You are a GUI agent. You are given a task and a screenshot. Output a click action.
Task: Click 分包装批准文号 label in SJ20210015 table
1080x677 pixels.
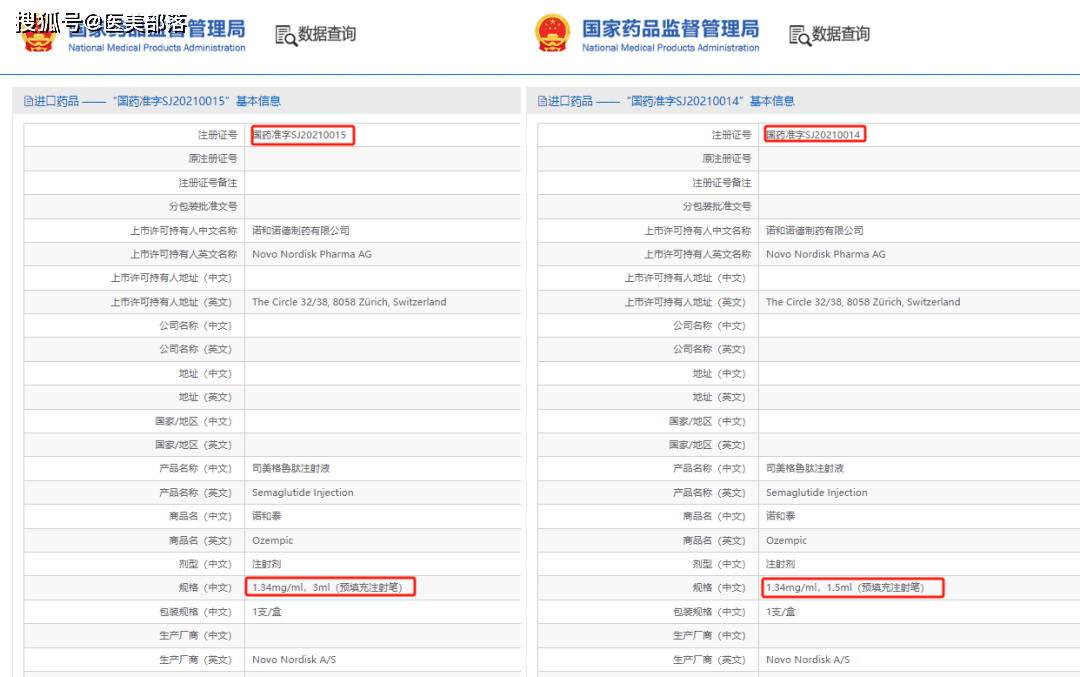coord(203,206)
